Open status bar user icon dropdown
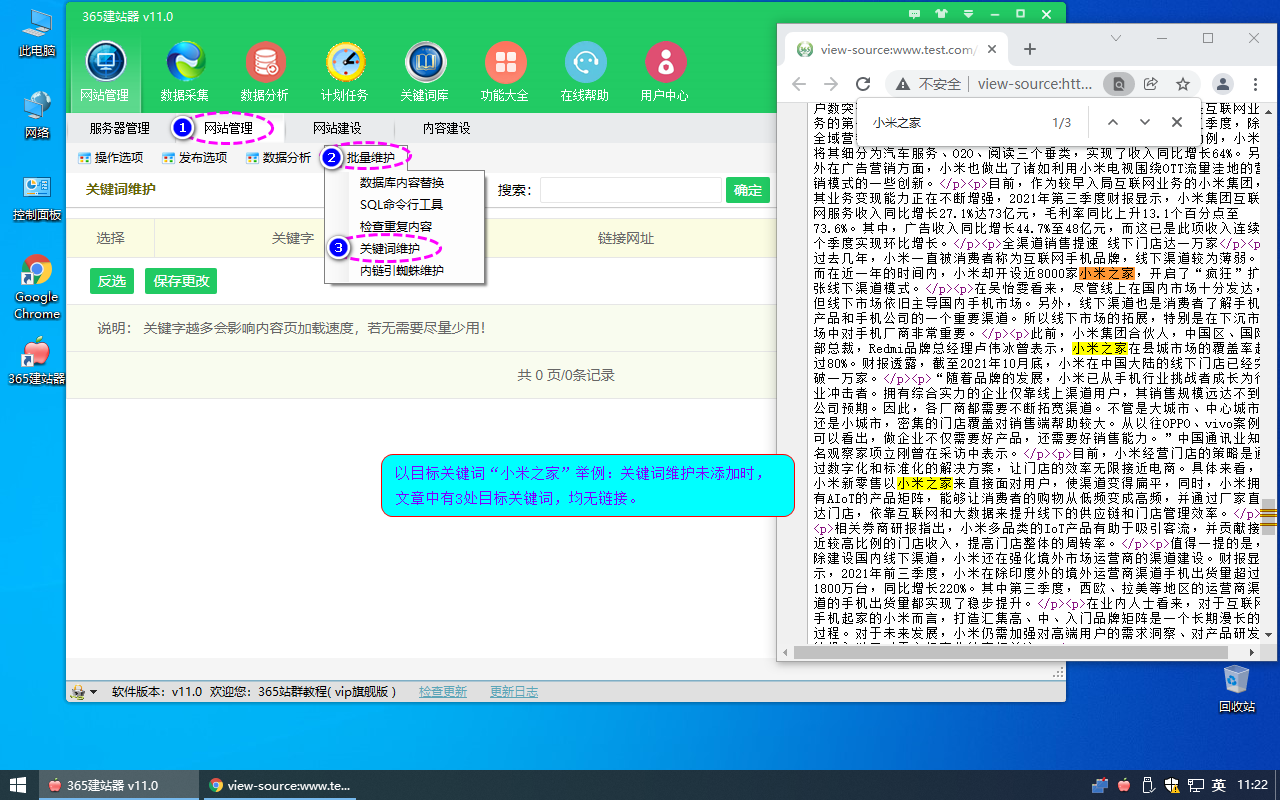Screen dimensions: 1280x800 tap(85, 691)
